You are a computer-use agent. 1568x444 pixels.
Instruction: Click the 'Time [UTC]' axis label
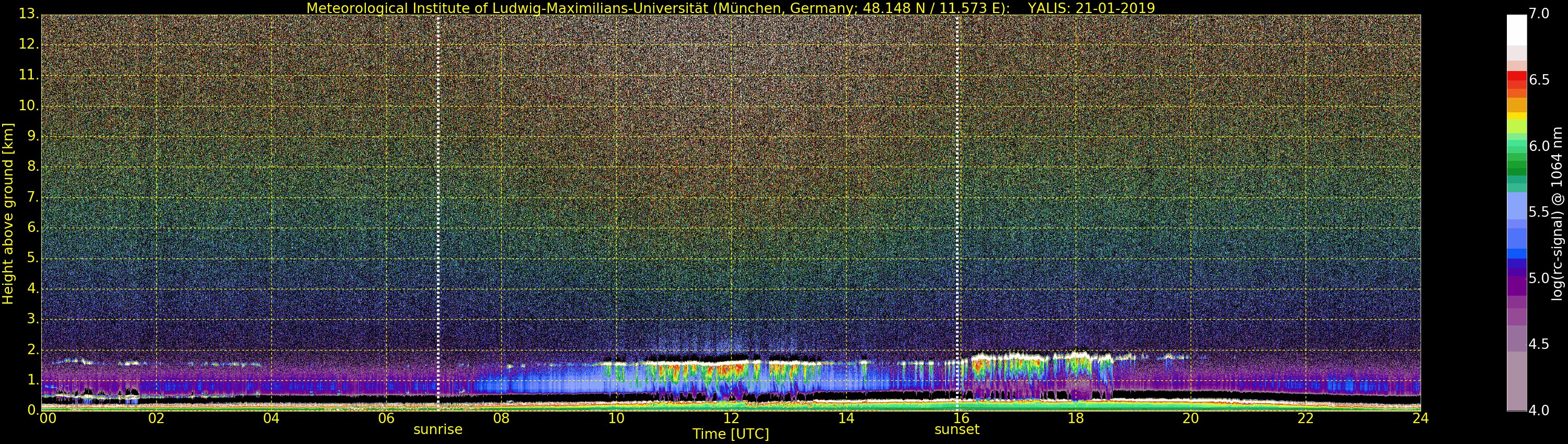pyautogui.click(x=731, y=434)
